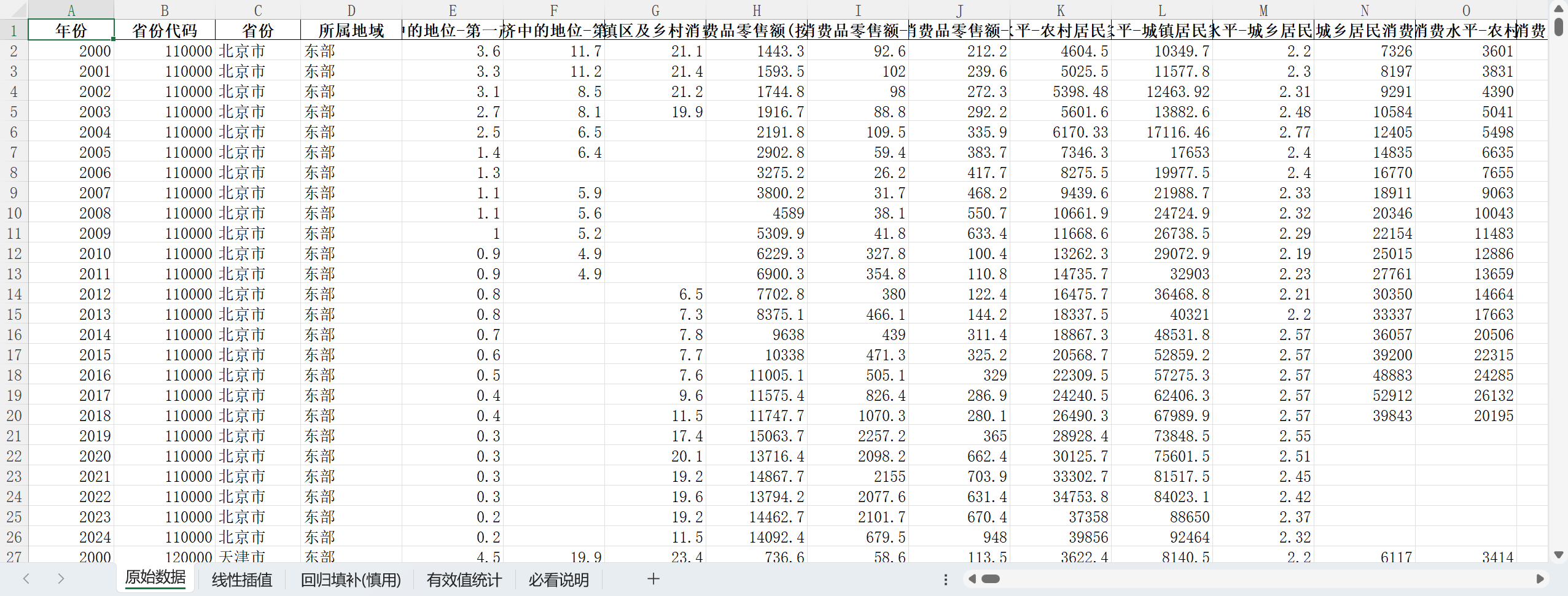Image resolution: width=1568 pixels, height=596 pixels.
Task: Click the next sheet navigation arrow
Action: 60,579
